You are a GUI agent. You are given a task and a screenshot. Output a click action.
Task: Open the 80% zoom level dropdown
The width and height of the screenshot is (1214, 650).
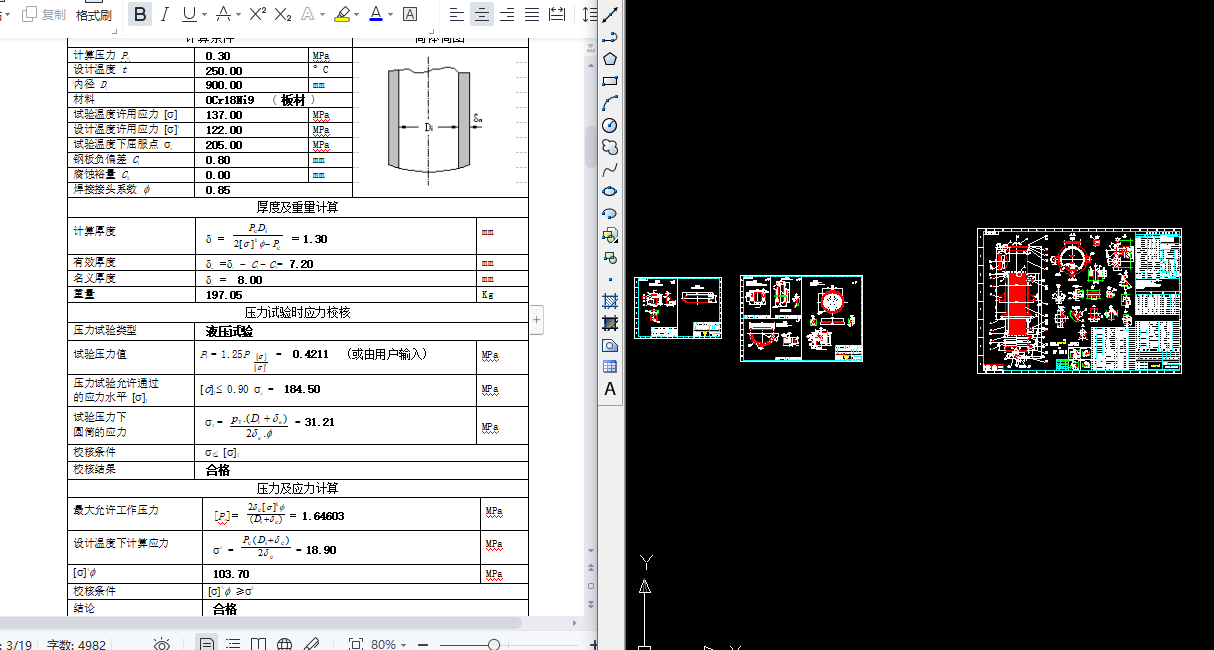[x=388, y=645]
